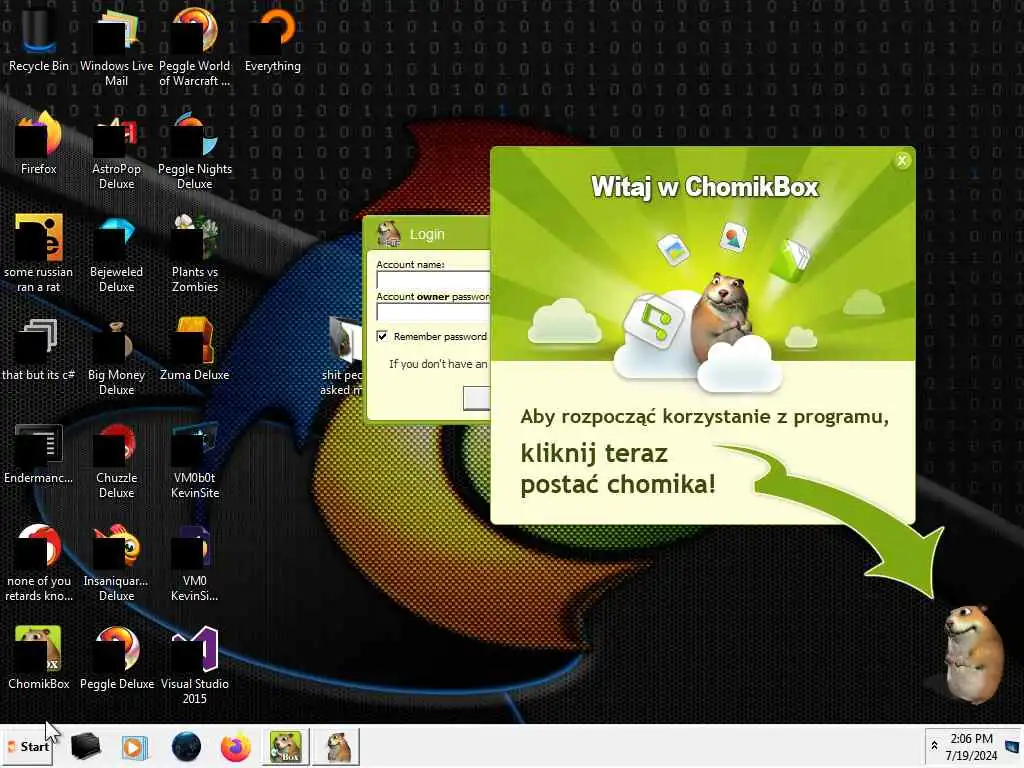Launch Chuzzle Deluxe desktop icon
Viewport: 1024px width, 768px height.
pyautogui.click(x=116, y=460)
